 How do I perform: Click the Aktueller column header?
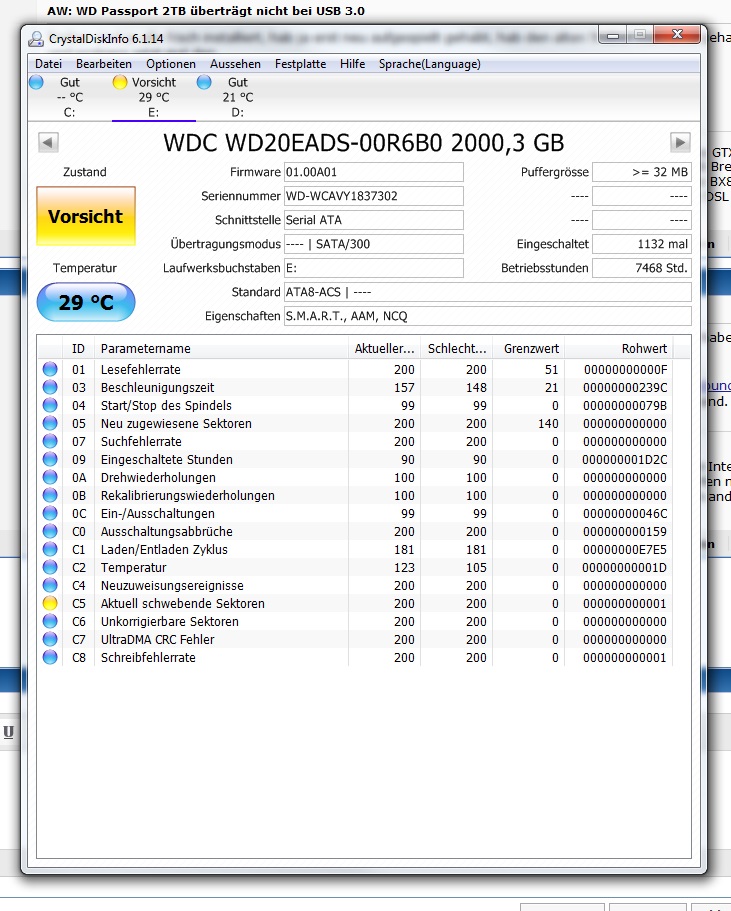(x=384, y=349)
